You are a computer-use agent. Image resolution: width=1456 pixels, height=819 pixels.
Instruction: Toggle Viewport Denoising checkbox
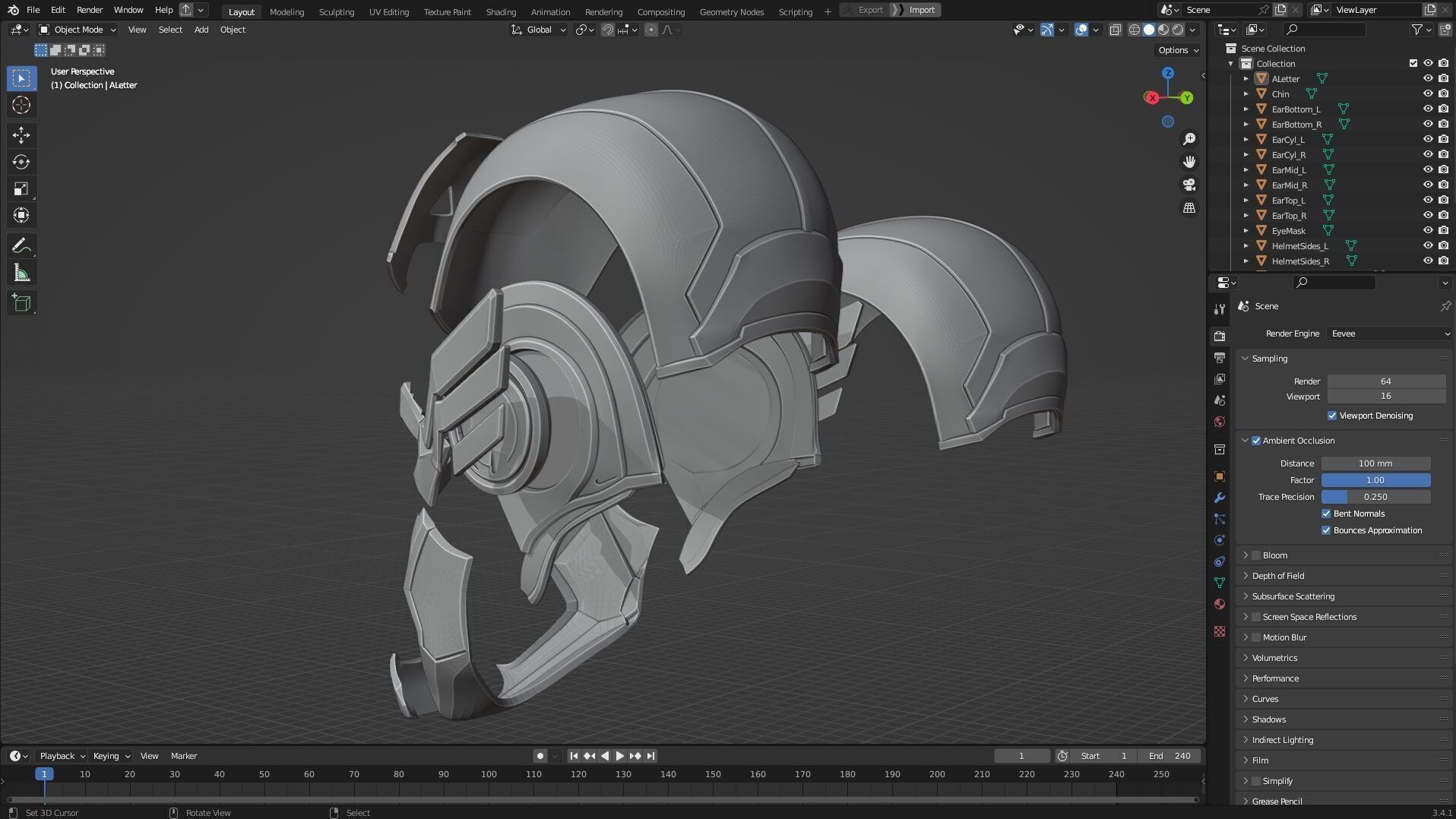[x=1331, y=416]
